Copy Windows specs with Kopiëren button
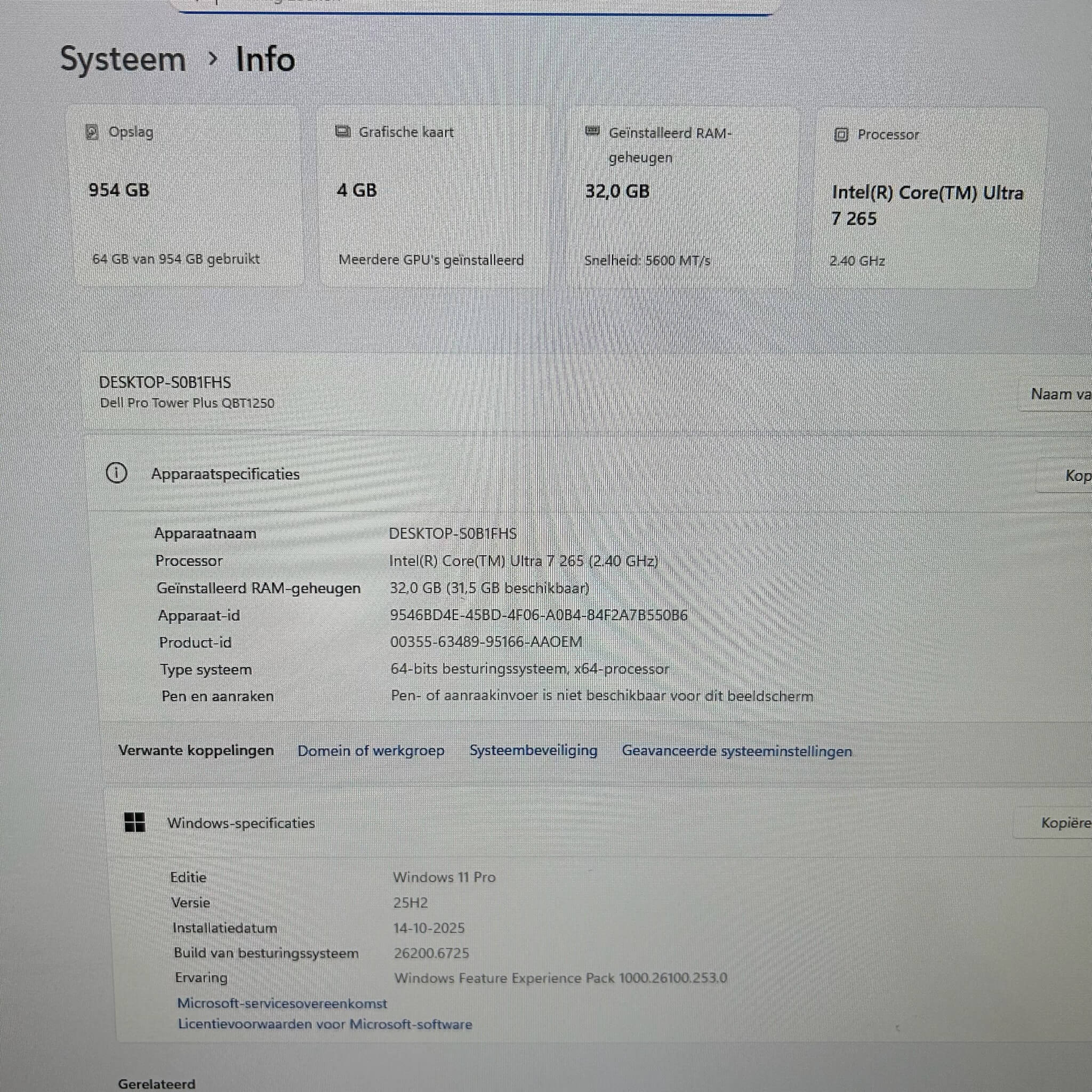The image size is (1092, 1092). pos(1064,823)
